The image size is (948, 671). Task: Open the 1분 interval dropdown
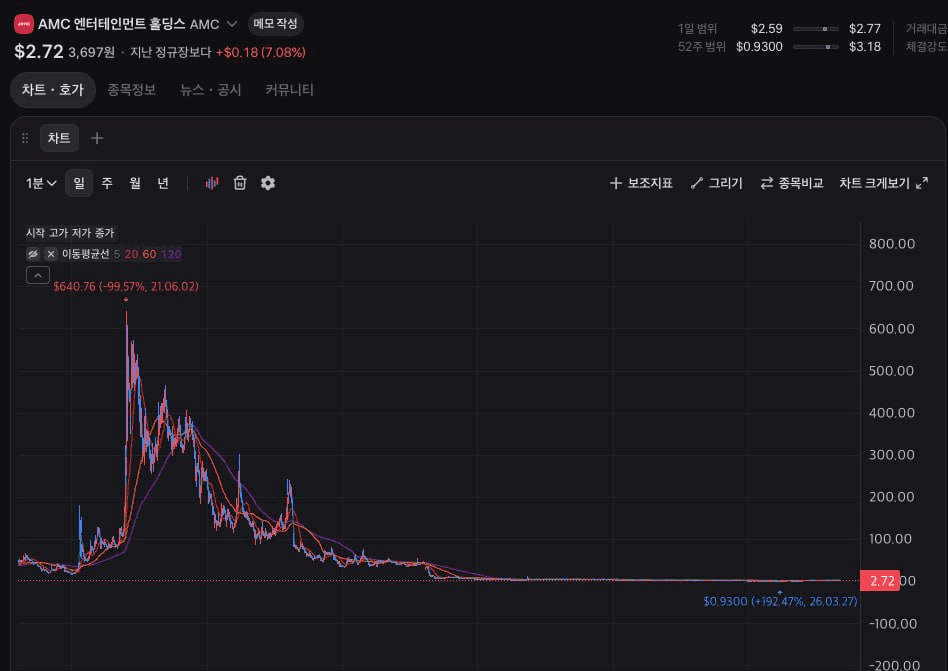41,183
